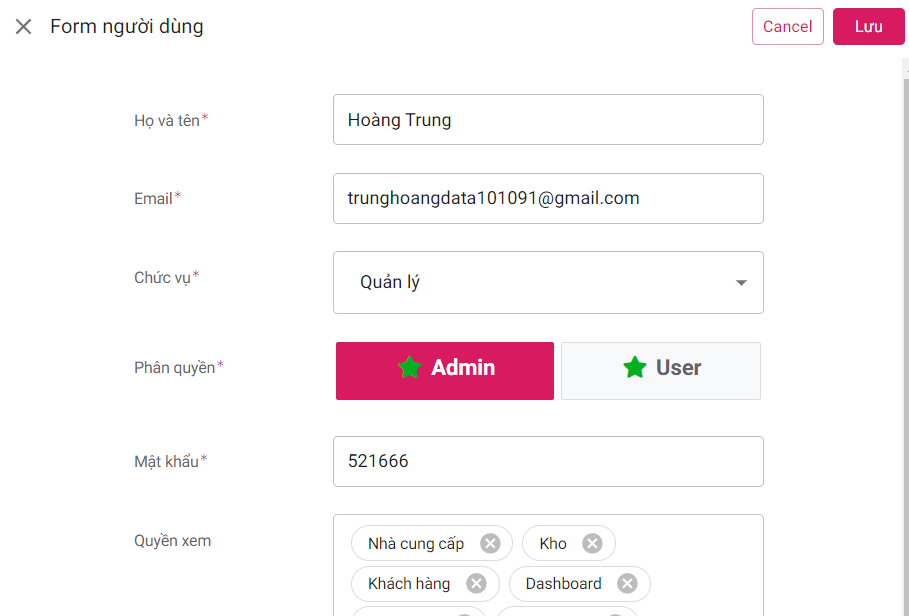Focus the Họ và tên text field
909x616 pixels.
[x=548, y=120]
